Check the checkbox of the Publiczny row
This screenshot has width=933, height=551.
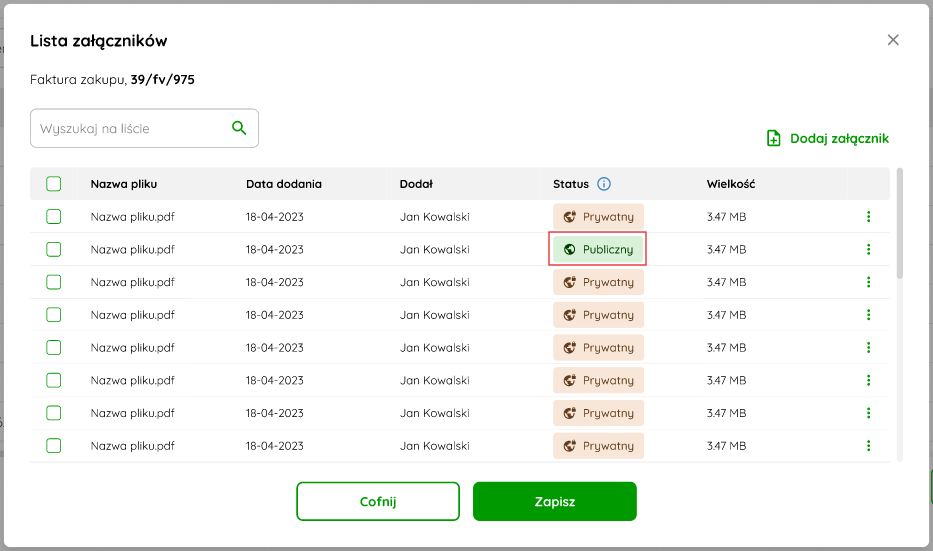pos(54,249)
